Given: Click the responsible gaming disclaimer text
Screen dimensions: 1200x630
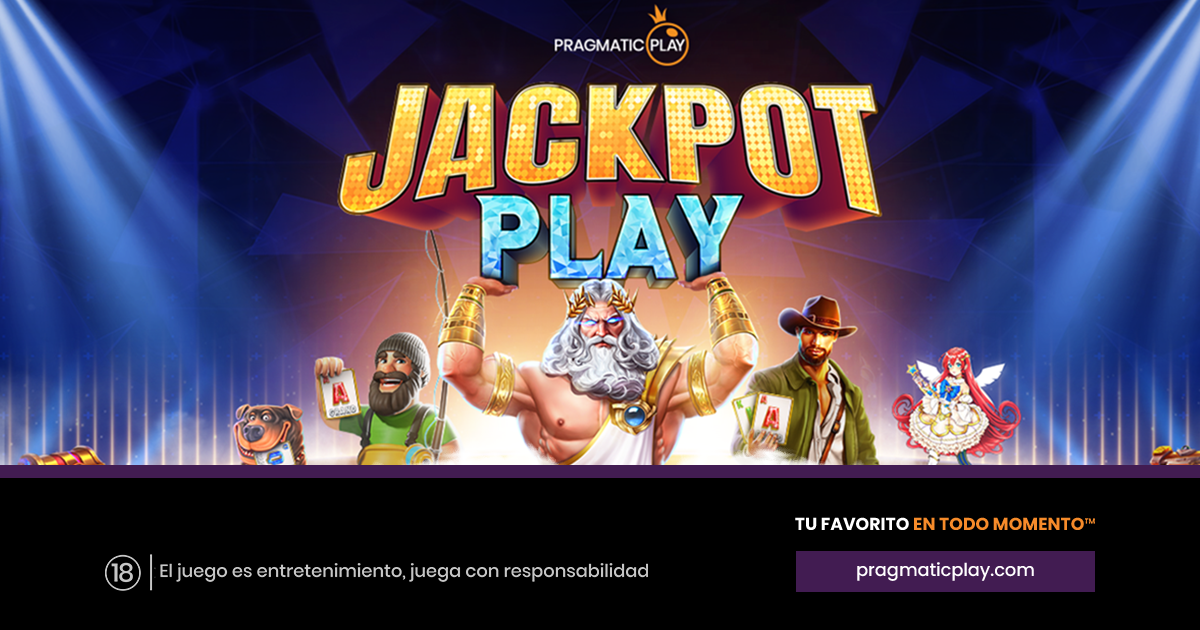Looking at the screenshot, I should 404,572.
